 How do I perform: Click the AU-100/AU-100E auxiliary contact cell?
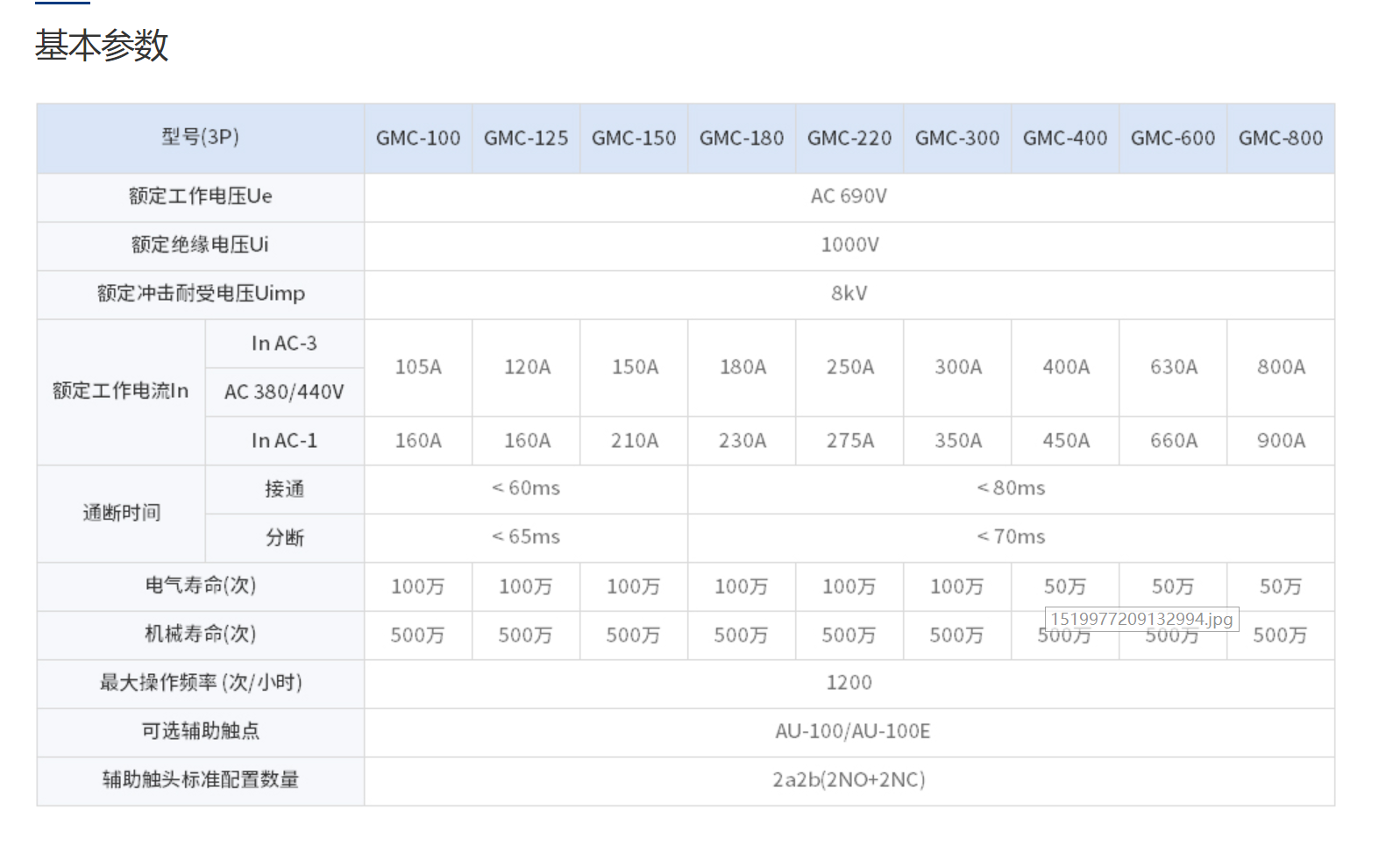pyautogui.click(x=852, y=731)
